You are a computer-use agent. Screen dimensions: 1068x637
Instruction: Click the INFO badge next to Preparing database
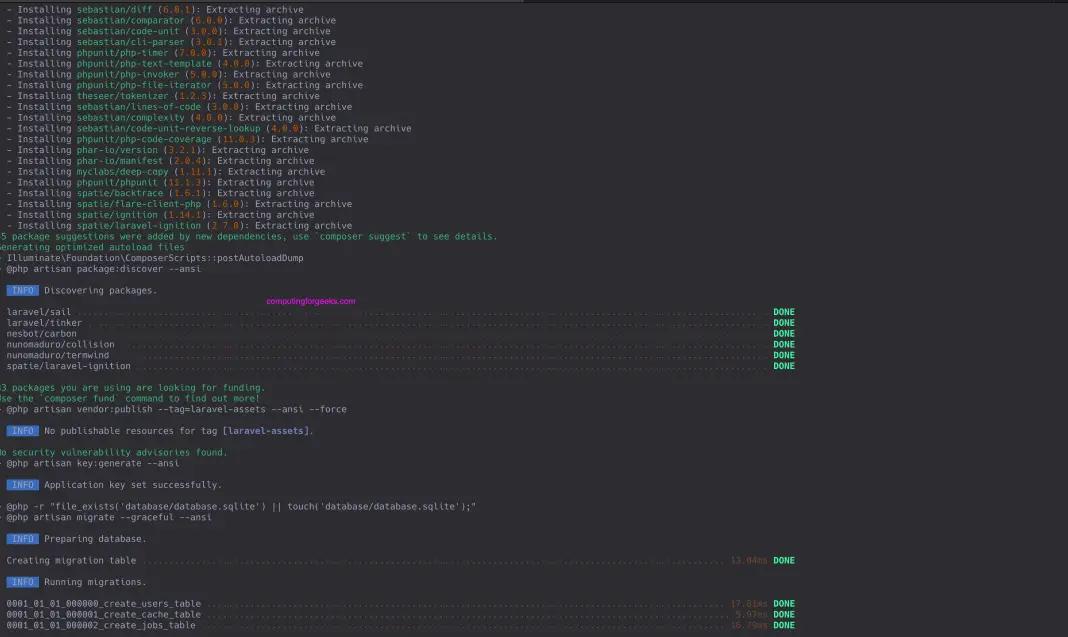tap(22, 538)
